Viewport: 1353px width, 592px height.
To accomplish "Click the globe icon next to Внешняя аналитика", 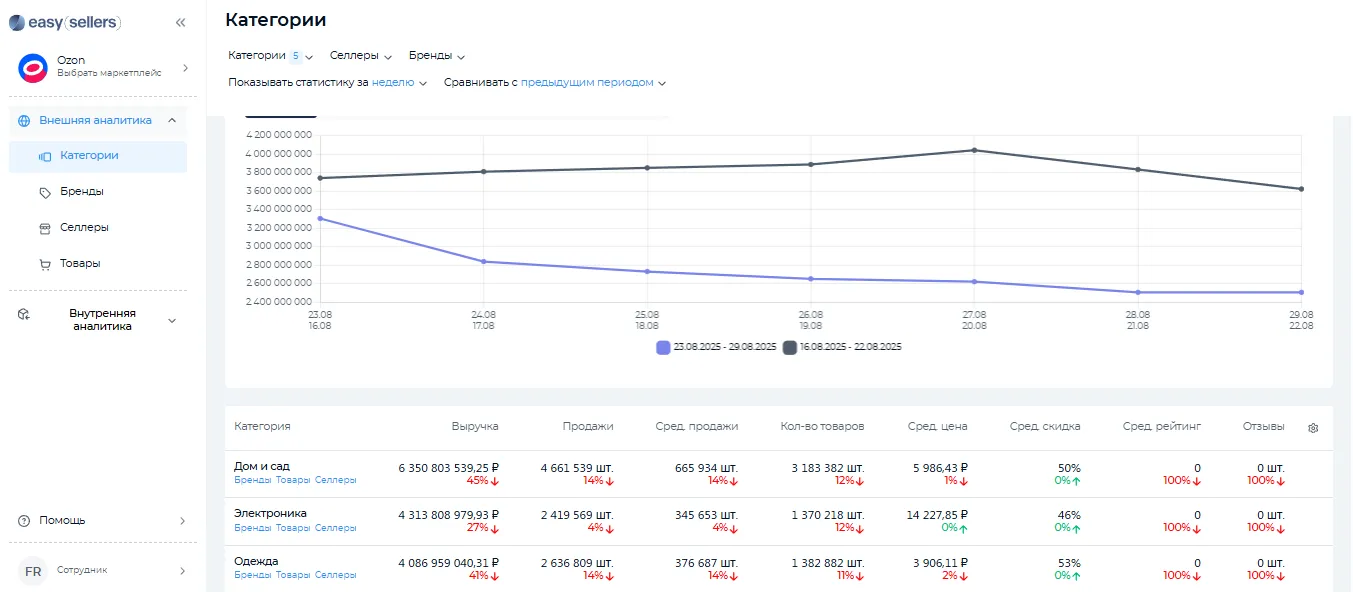I will tap(25, 120).
